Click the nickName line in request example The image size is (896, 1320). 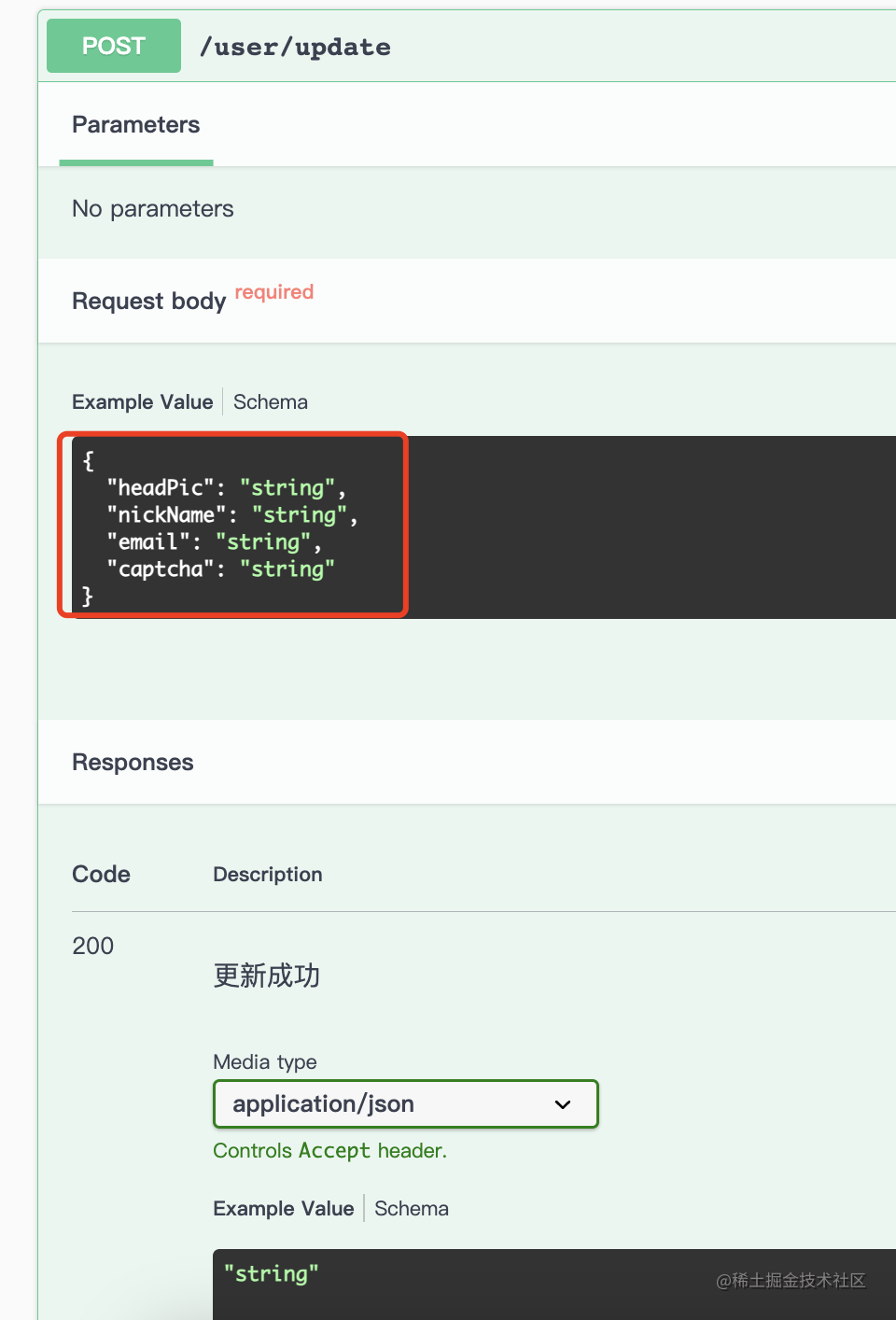coord(231,514)
